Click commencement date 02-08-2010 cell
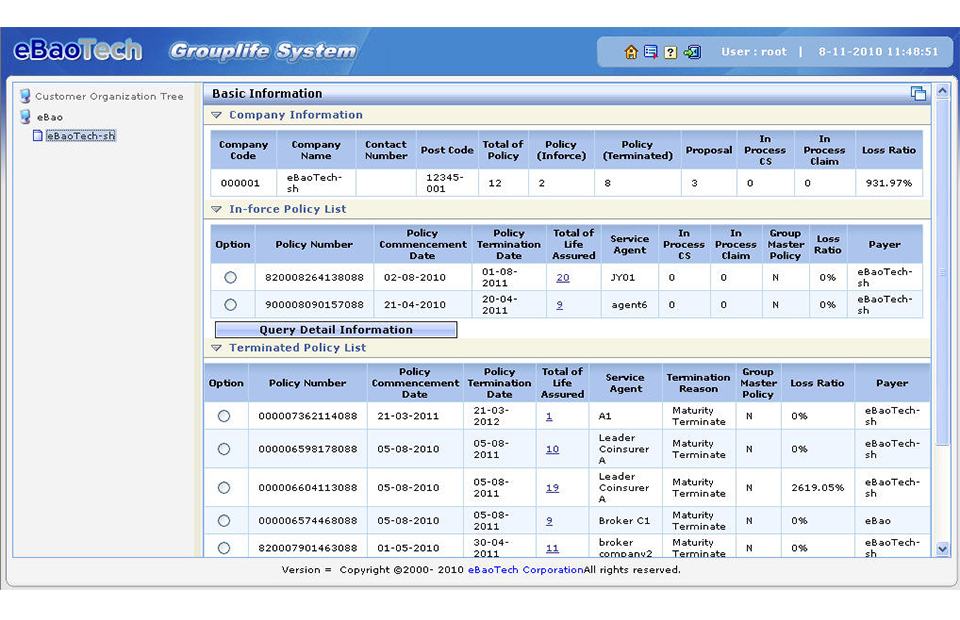 point(422,277)
